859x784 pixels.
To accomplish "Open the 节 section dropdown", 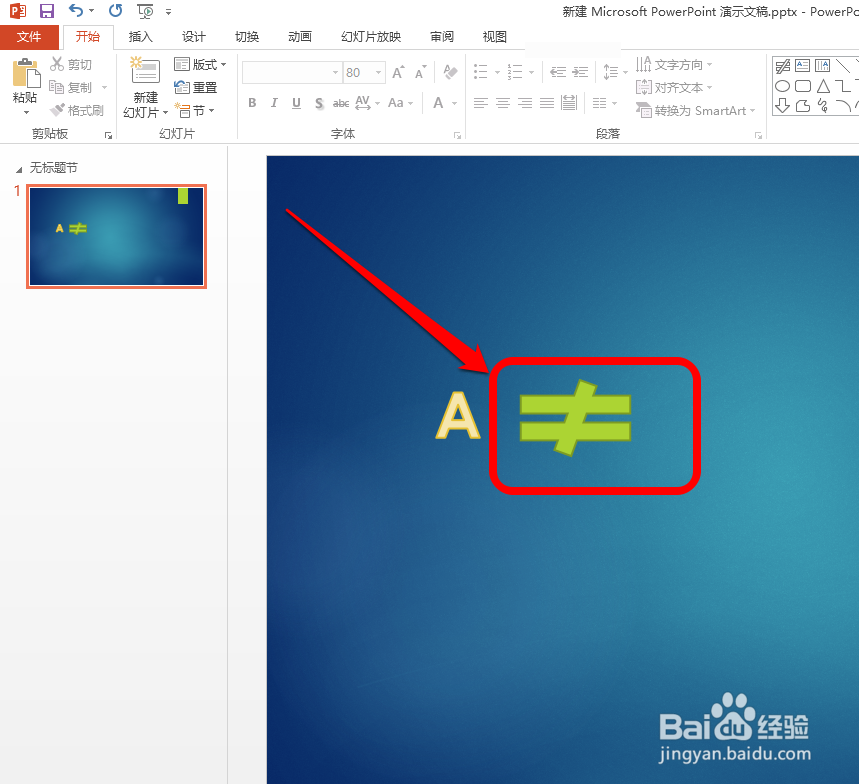I will 194,110.
